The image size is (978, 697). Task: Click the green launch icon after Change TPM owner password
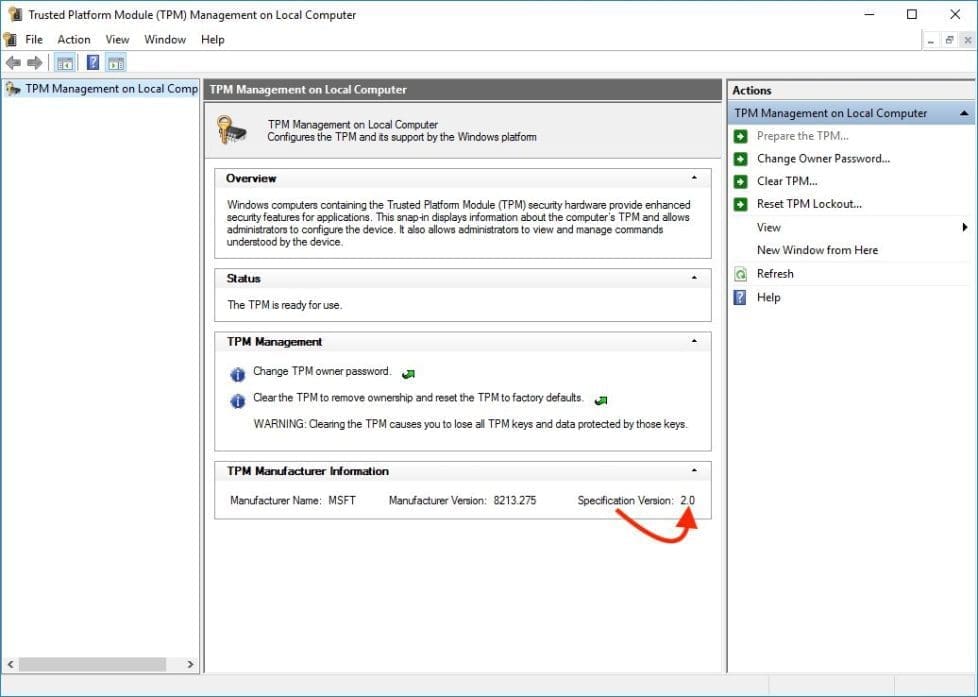[408, 372]
